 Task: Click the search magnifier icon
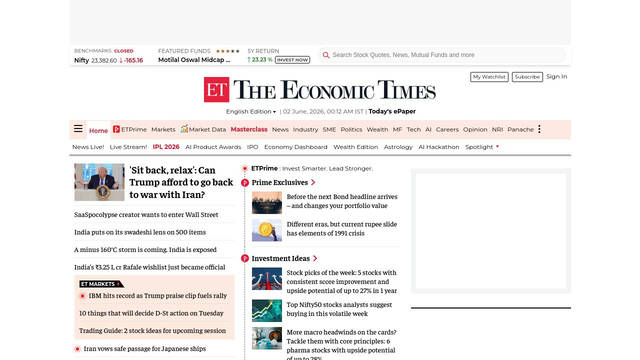click(x=326, y=55)
